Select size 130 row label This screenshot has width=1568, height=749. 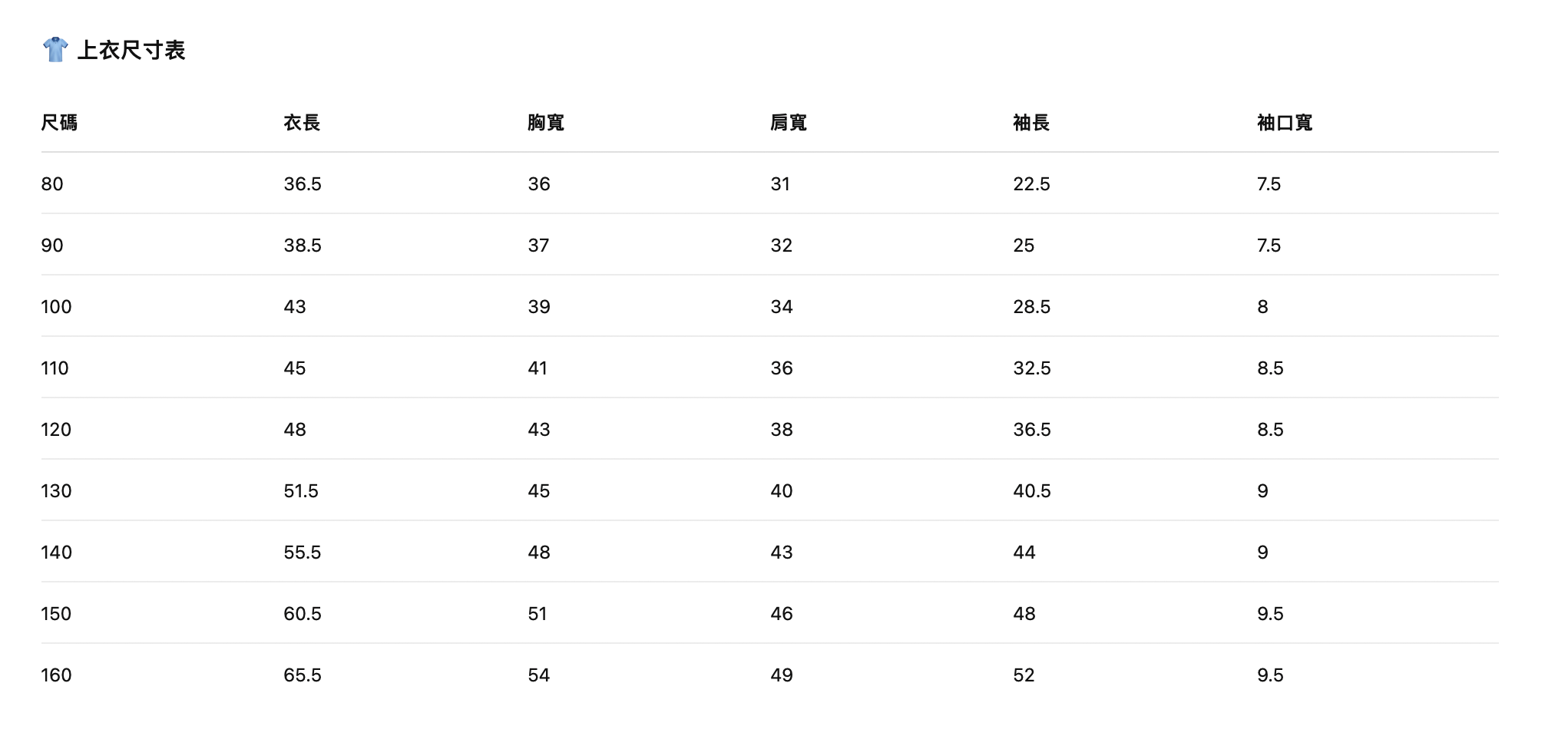pyautogui.click(x=56, y=491)
